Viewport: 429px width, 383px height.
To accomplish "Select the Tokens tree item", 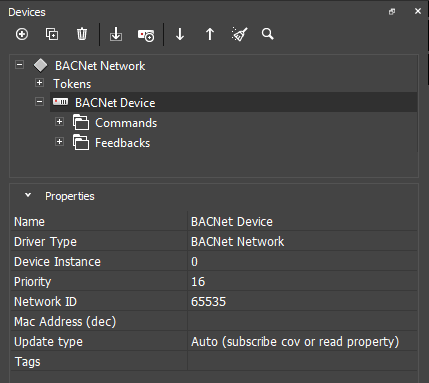I will click(72, 84).
